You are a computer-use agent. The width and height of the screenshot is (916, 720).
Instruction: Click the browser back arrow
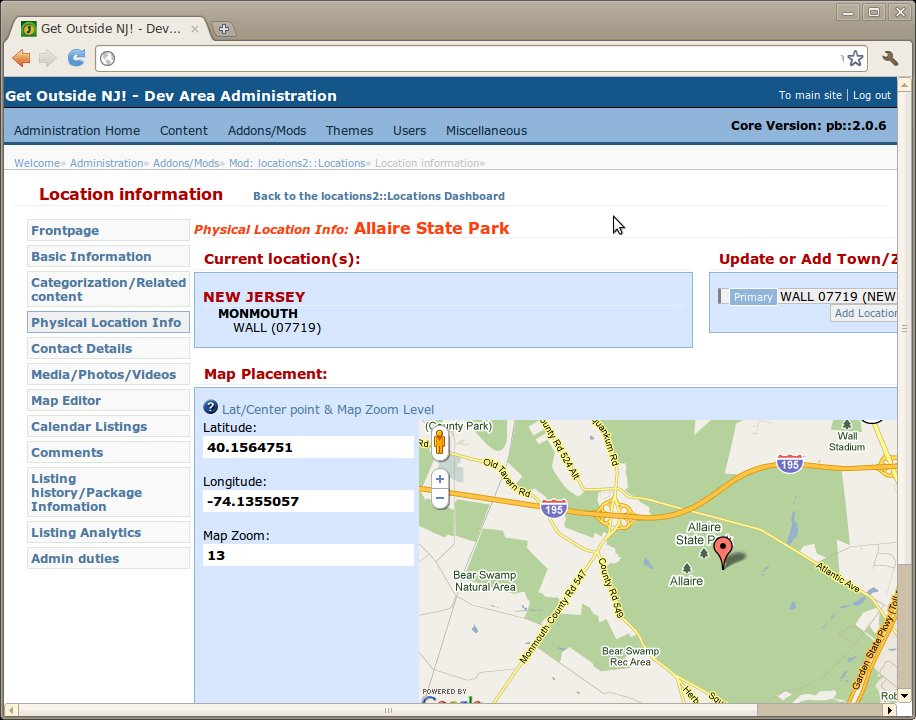pyautogui.click(x=21, y=58)
